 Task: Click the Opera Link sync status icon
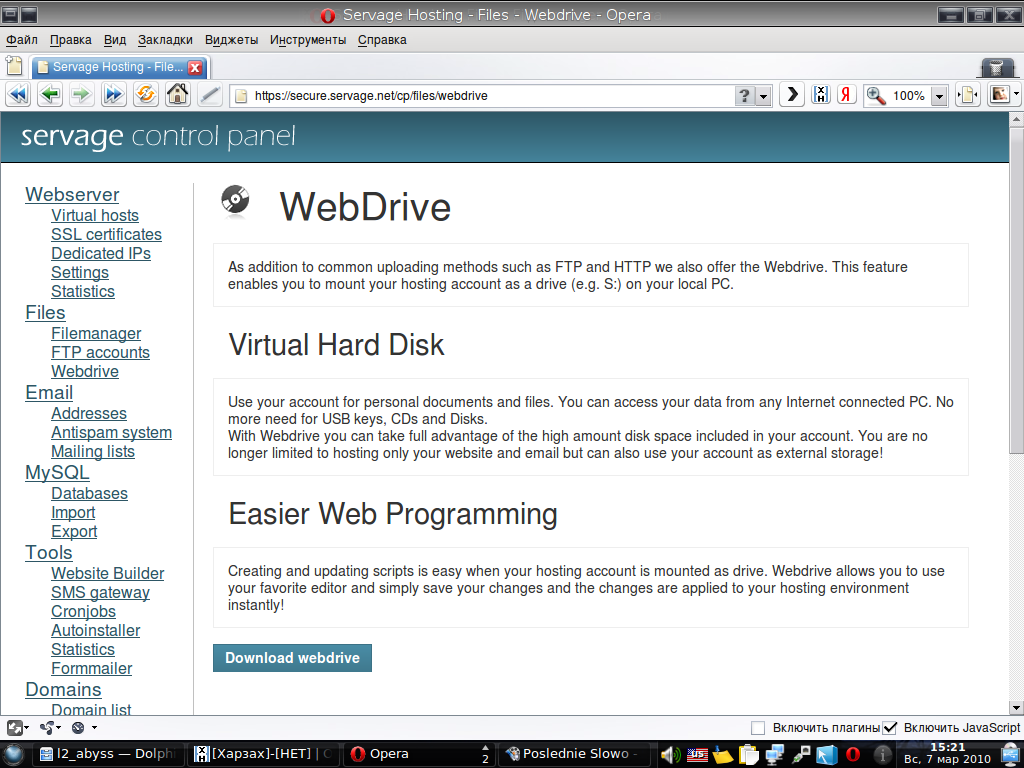point(46,727)
